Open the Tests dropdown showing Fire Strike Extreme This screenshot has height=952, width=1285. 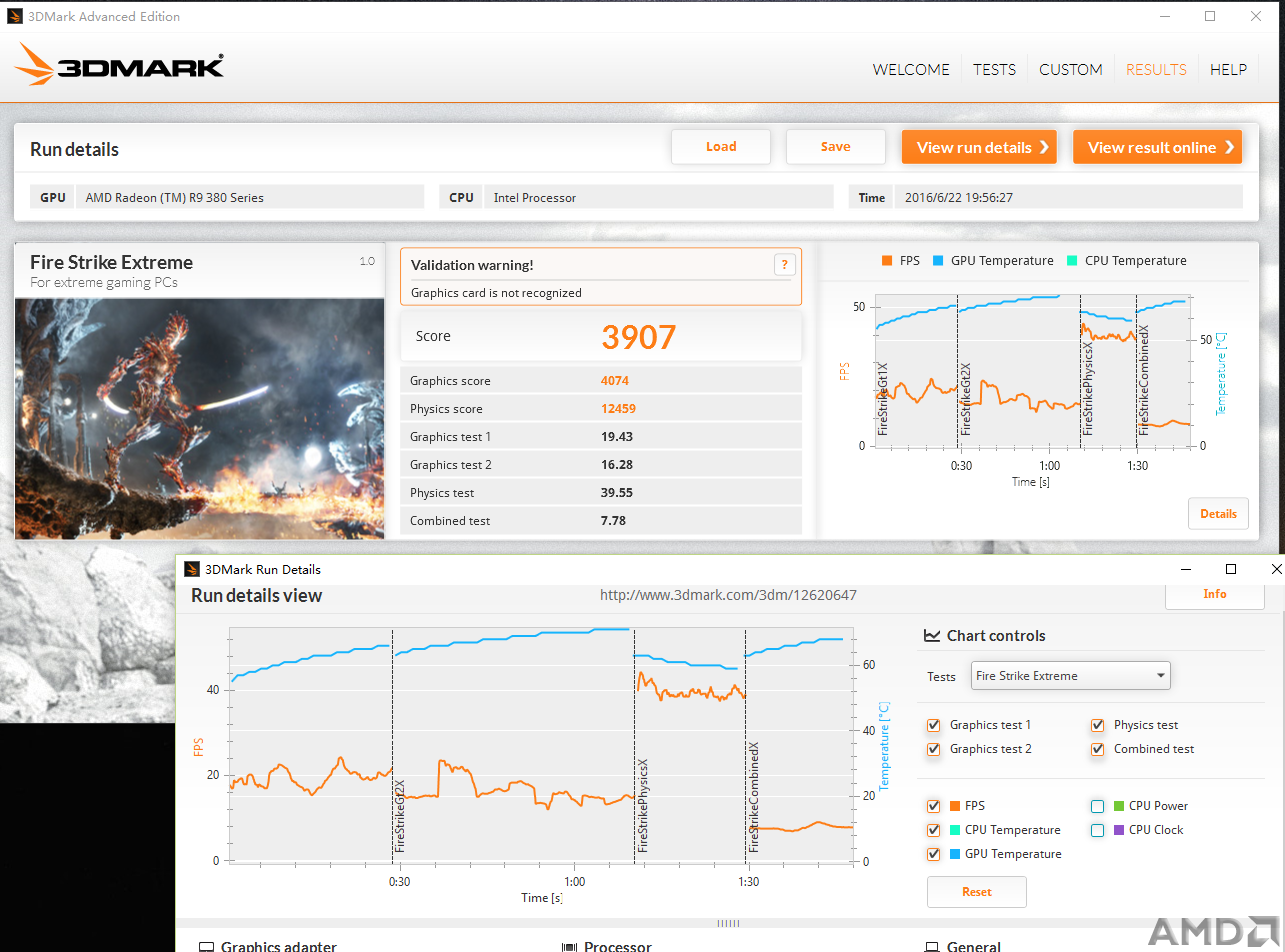pyautogui.click(x=1070, y=676)
